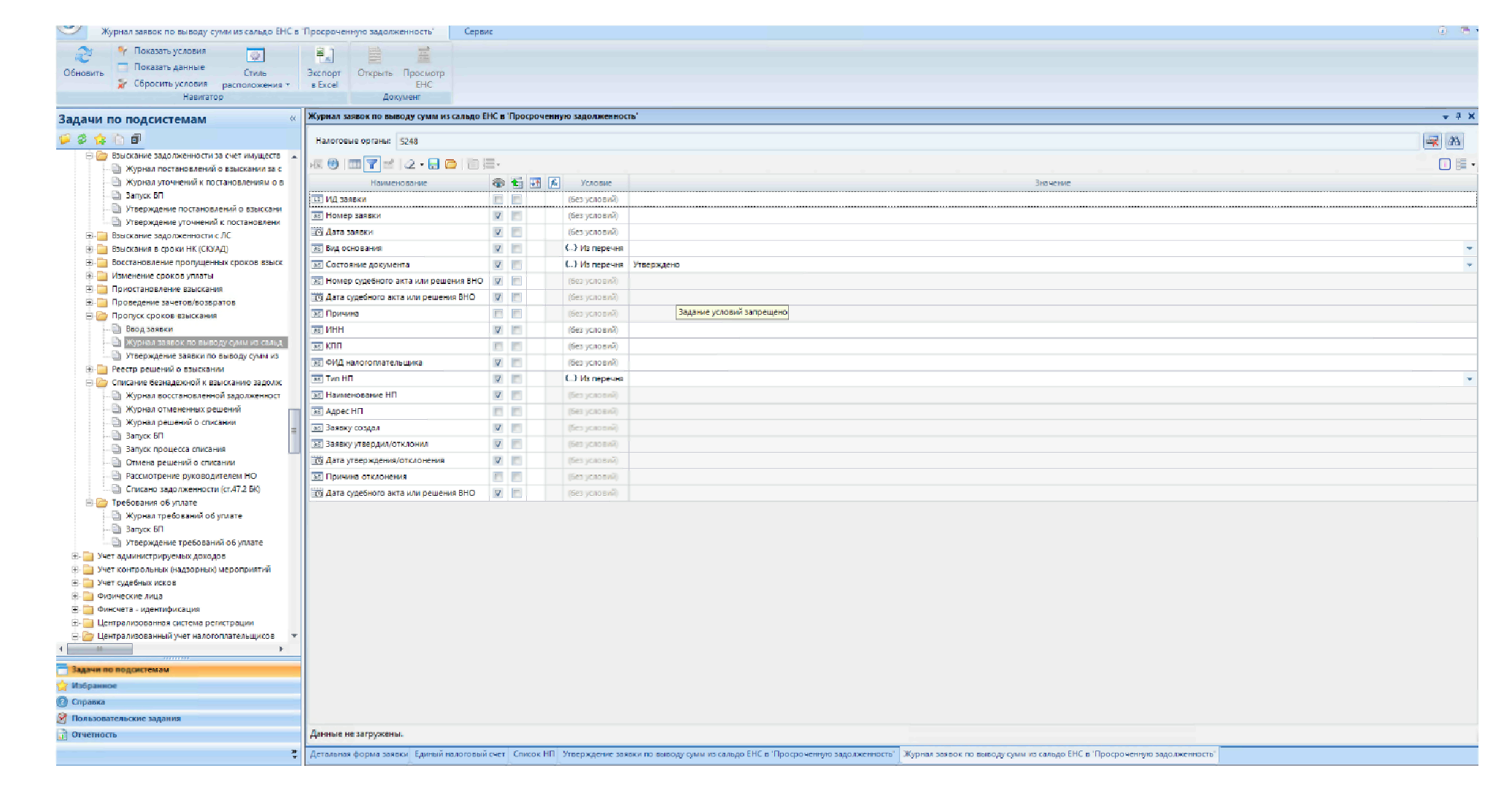The image size is (1512, 798).
Task: Click the table grid view icon
Action: click(x=355, y=164)
